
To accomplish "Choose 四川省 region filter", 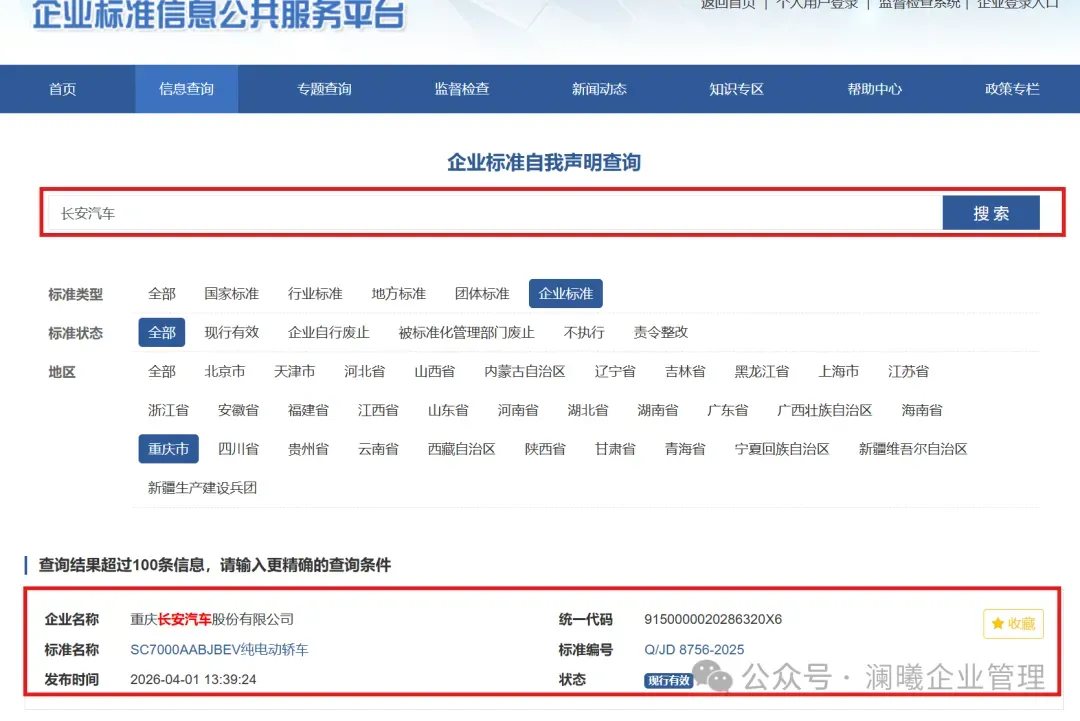I will 238,449.
